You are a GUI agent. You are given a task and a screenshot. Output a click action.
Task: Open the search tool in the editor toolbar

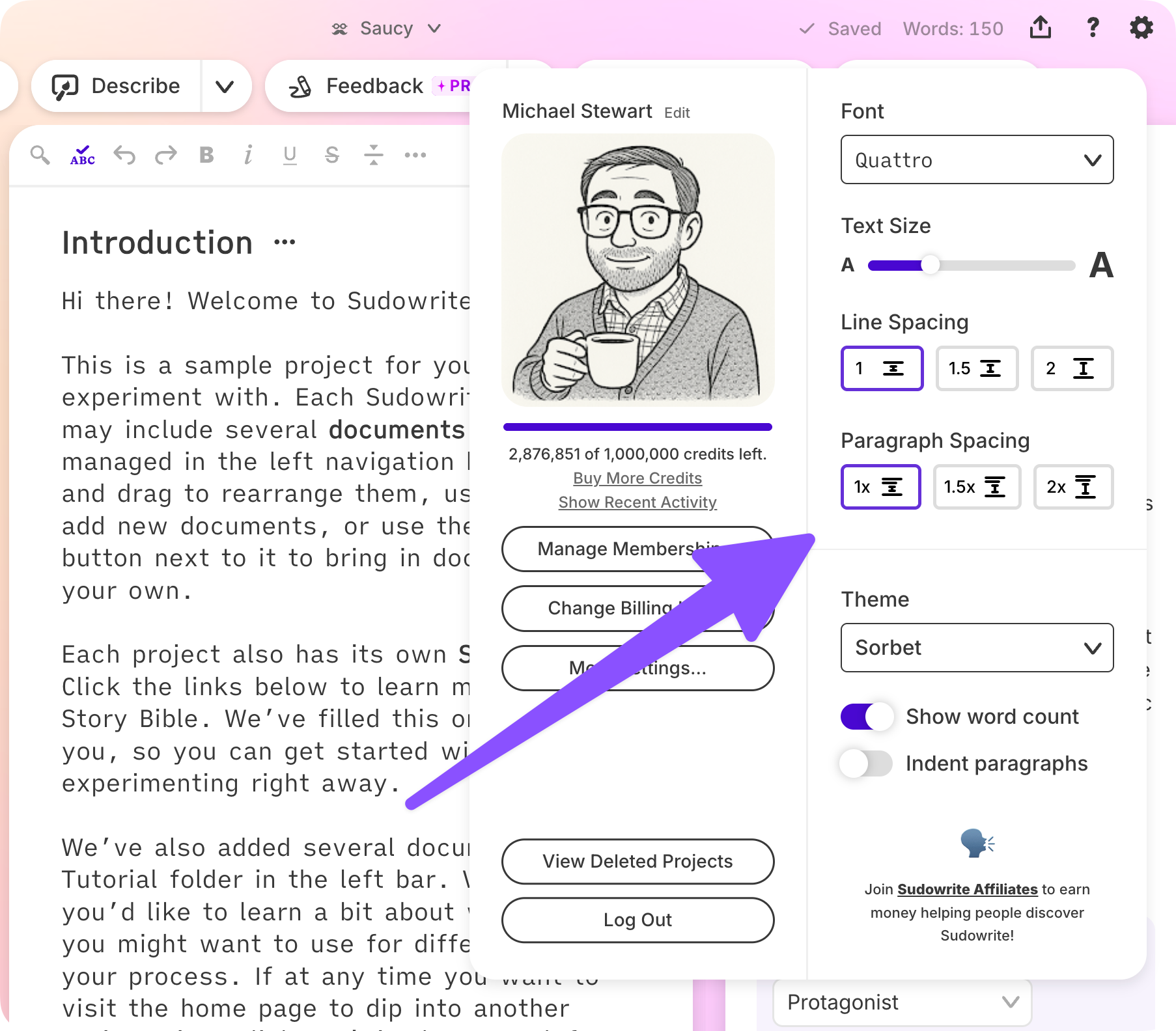pos(40,155)
